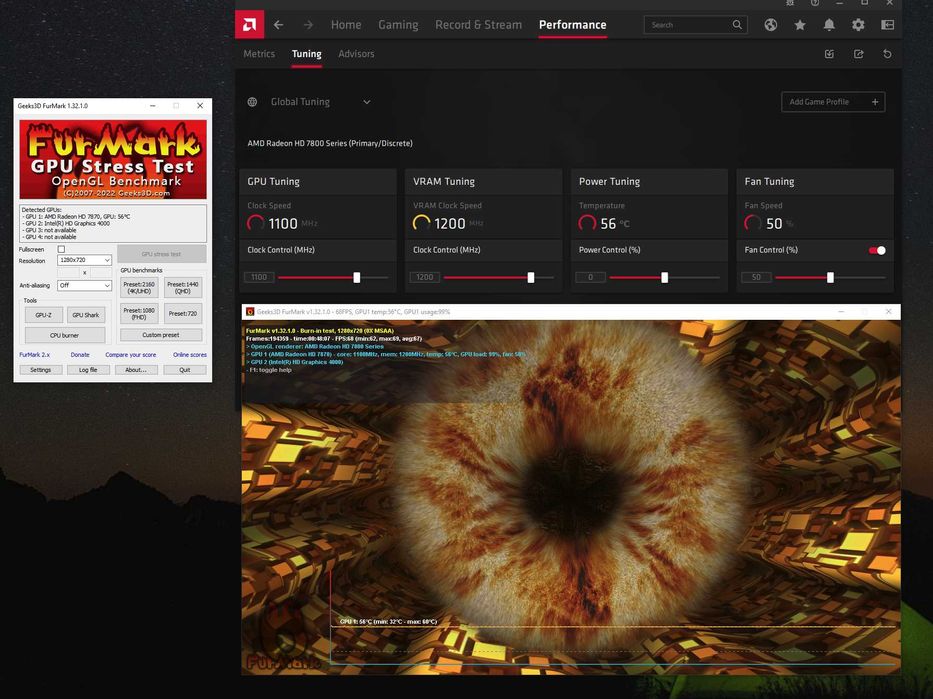Click the Global Tuning globe icon
933x699 pixels.
pyautogui.click(x=252, y=102)
